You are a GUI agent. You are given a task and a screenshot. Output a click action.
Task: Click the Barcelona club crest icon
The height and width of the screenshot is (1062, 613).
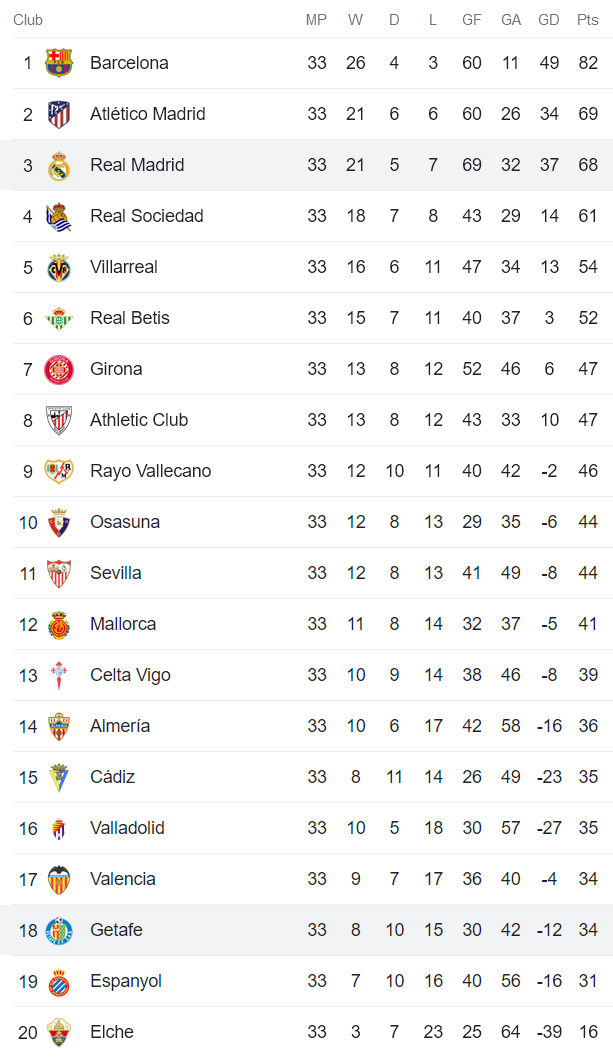pyautogui.click(x=59, y=63)
